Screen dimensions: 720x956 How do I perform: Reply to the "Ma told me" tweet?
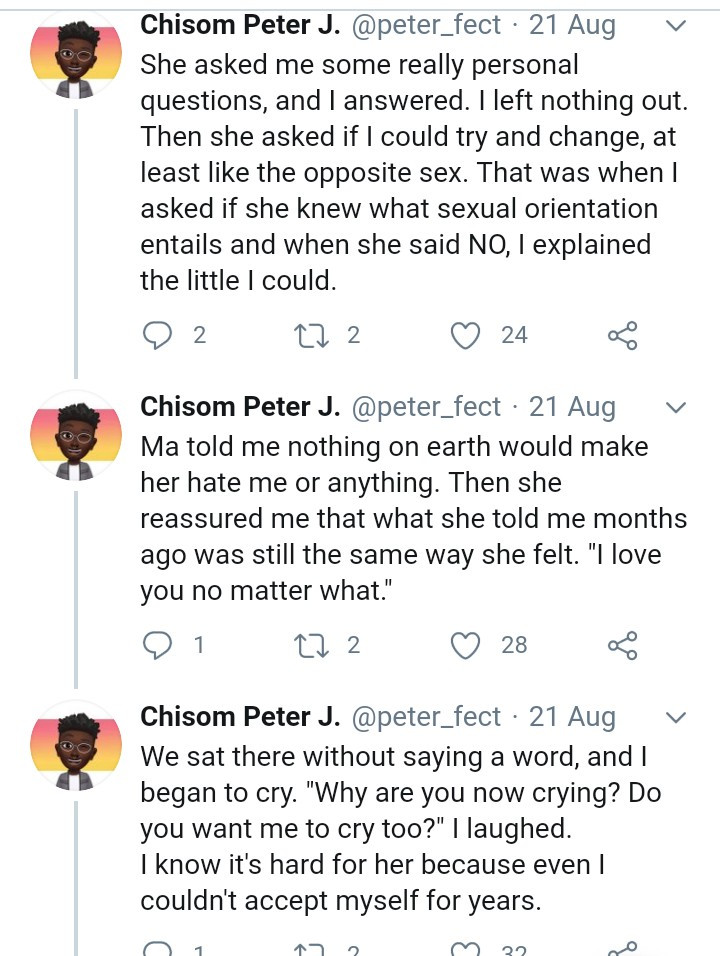158,645
